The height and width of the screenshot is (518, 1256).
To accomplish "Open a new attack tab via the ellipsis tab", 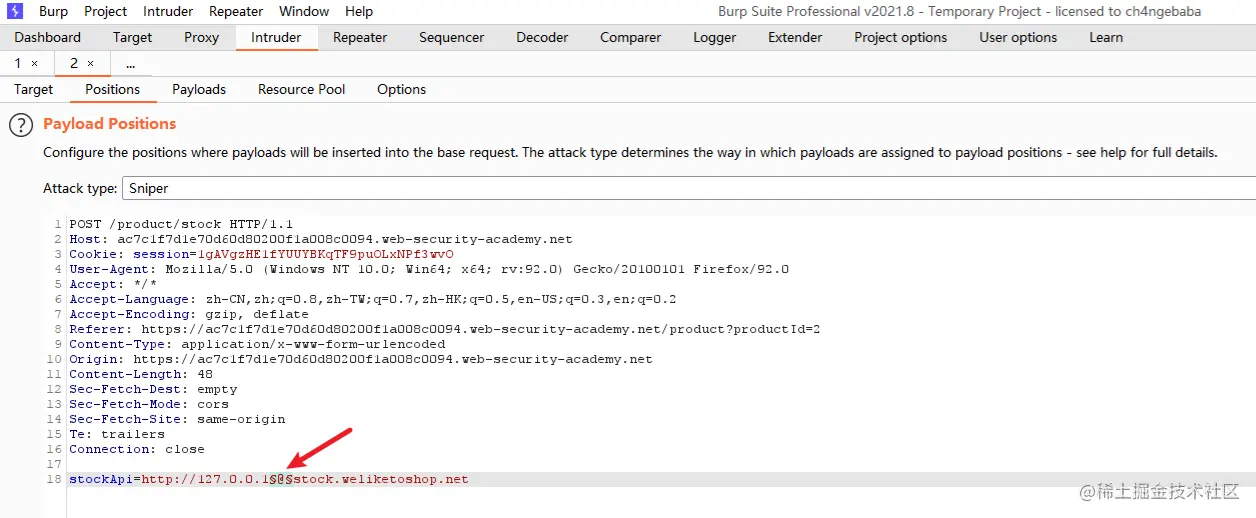I will coord(130,63).
